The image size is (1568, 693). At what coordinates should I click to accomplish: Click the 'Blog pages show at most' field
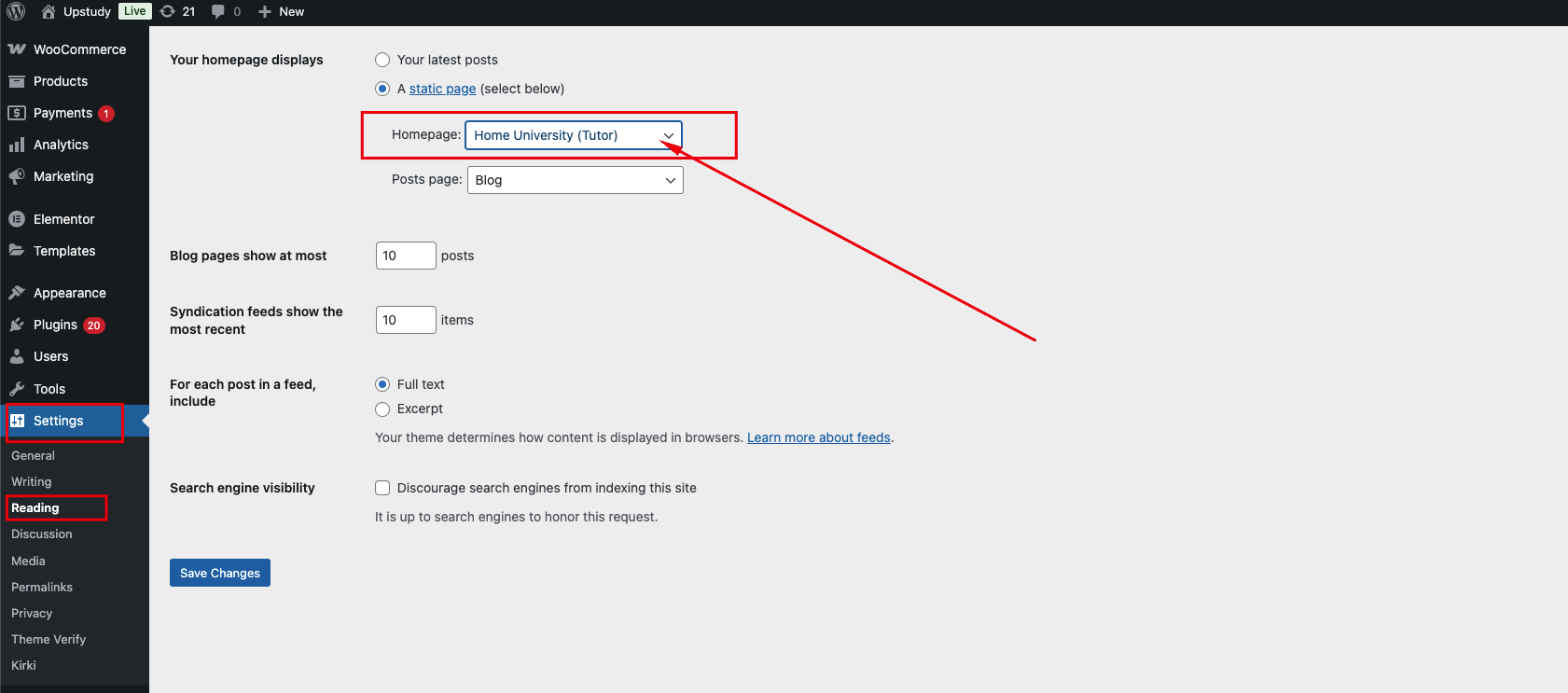click(406, 256)
